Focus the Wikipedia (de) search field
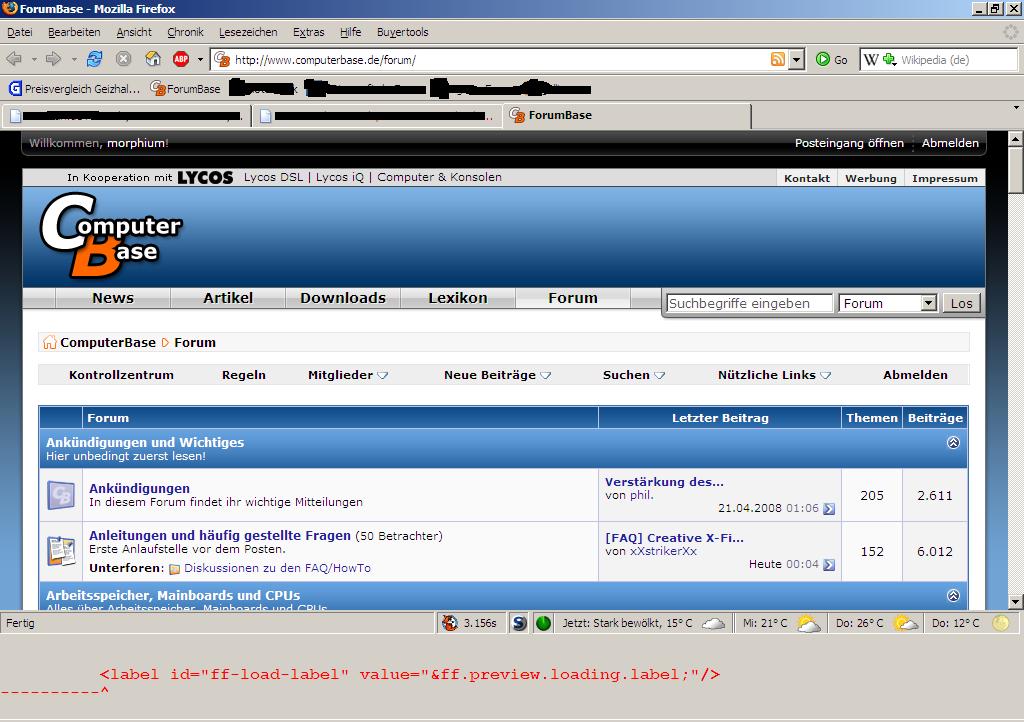This screenshot has width=1024, height=722. coord(957,59)
